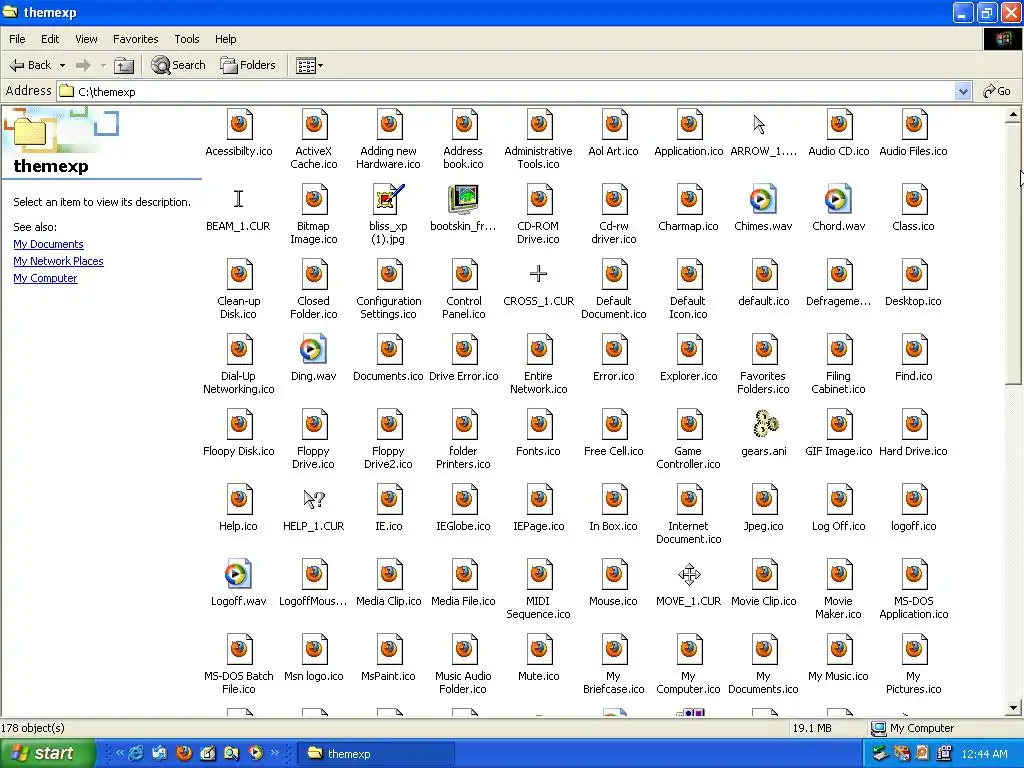Viewport: 1024px width, 768px height.
Task: Click the Address field showing C:\themexp
Action: click(505, 91)
